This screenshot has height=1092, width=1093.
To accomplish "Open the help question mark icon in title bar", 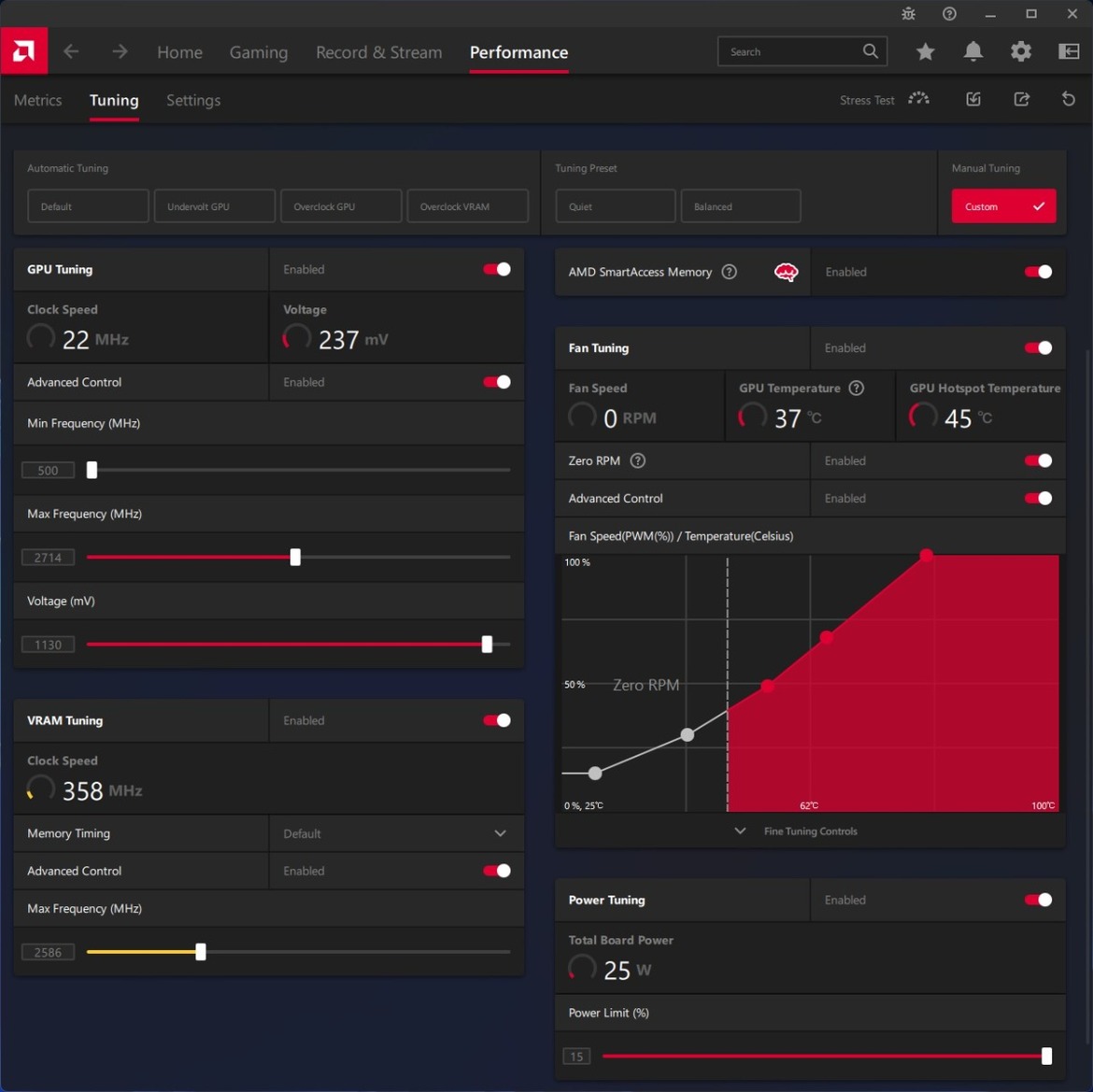I will 949,14.
